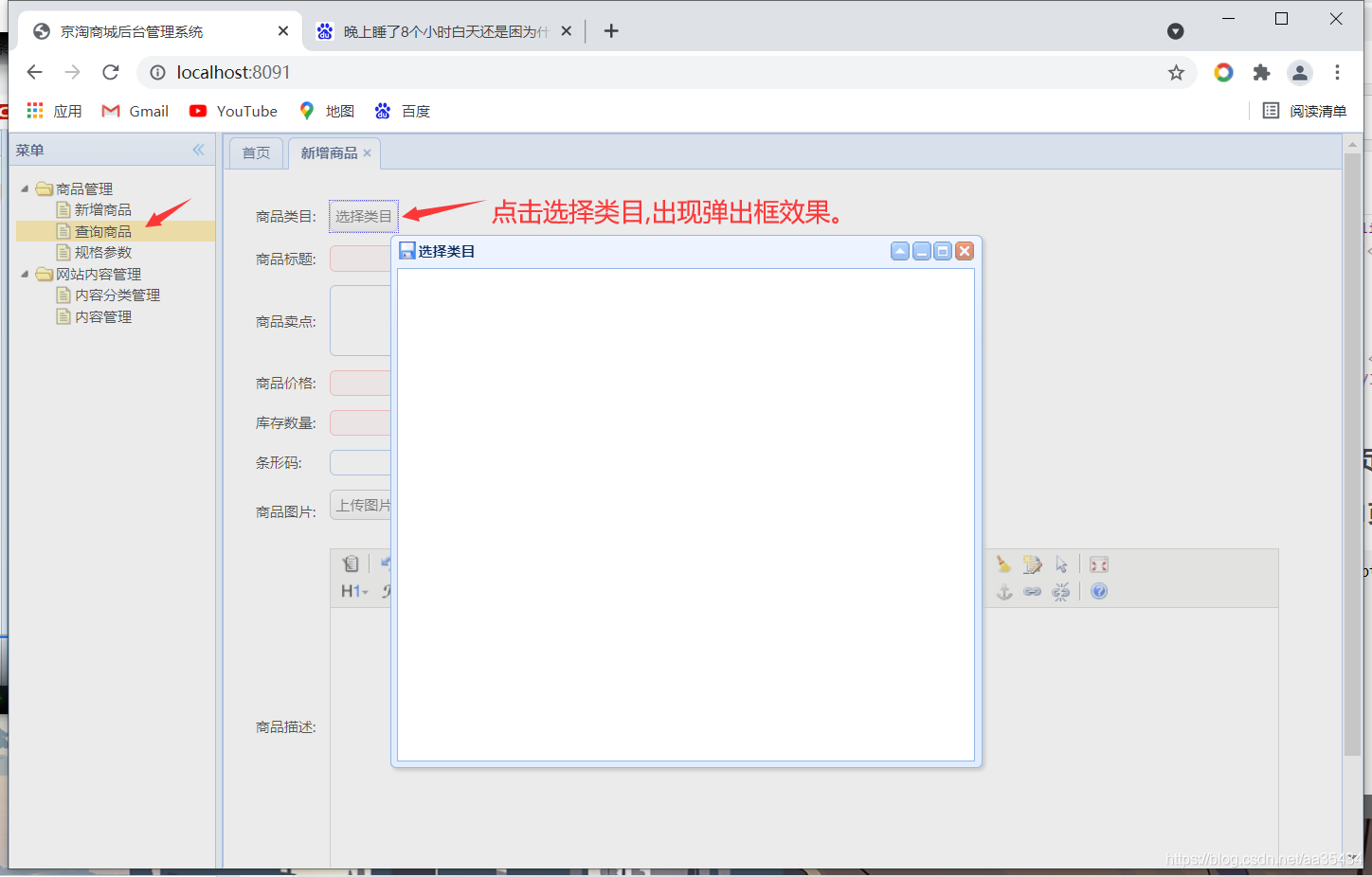This screenshot has width=1372, height=877.
Task: Collapse the 选择类目 dialog with up-arrow icon
Action: 900,251
